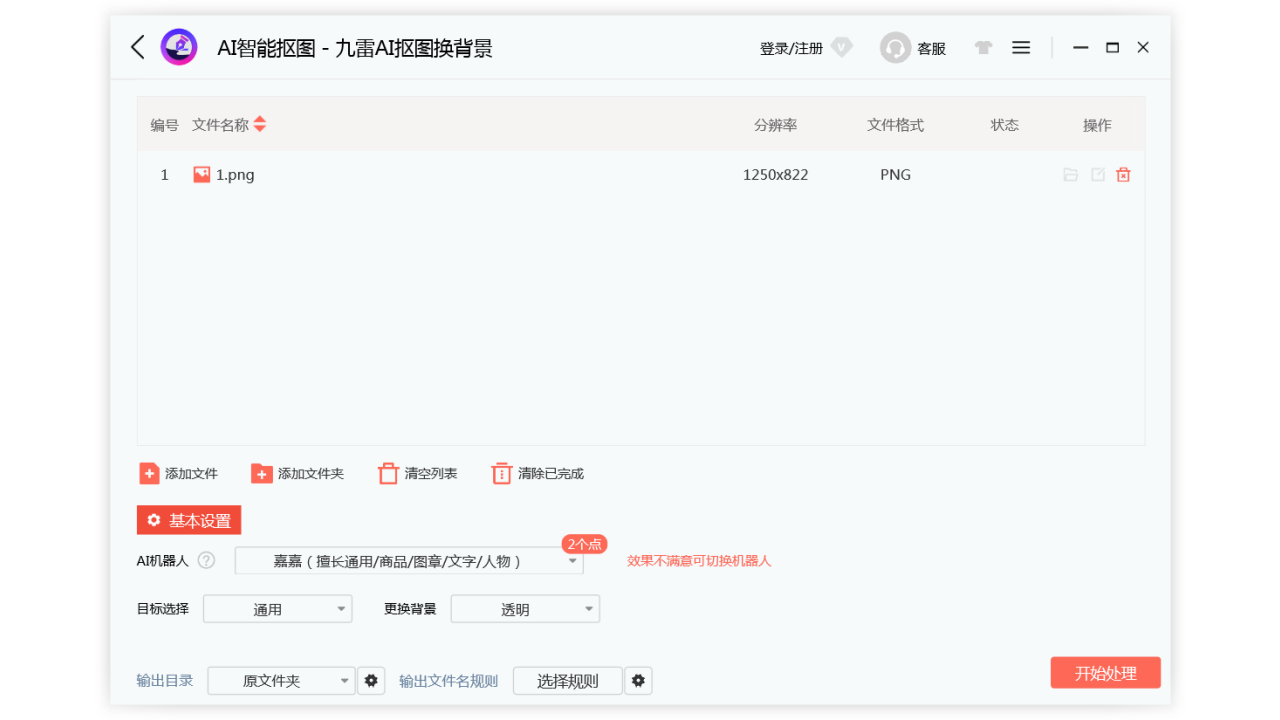The width and height of the screenshot is (1280, 720).
Task: Open filename rule gear settings
Action: click(638, 681)
